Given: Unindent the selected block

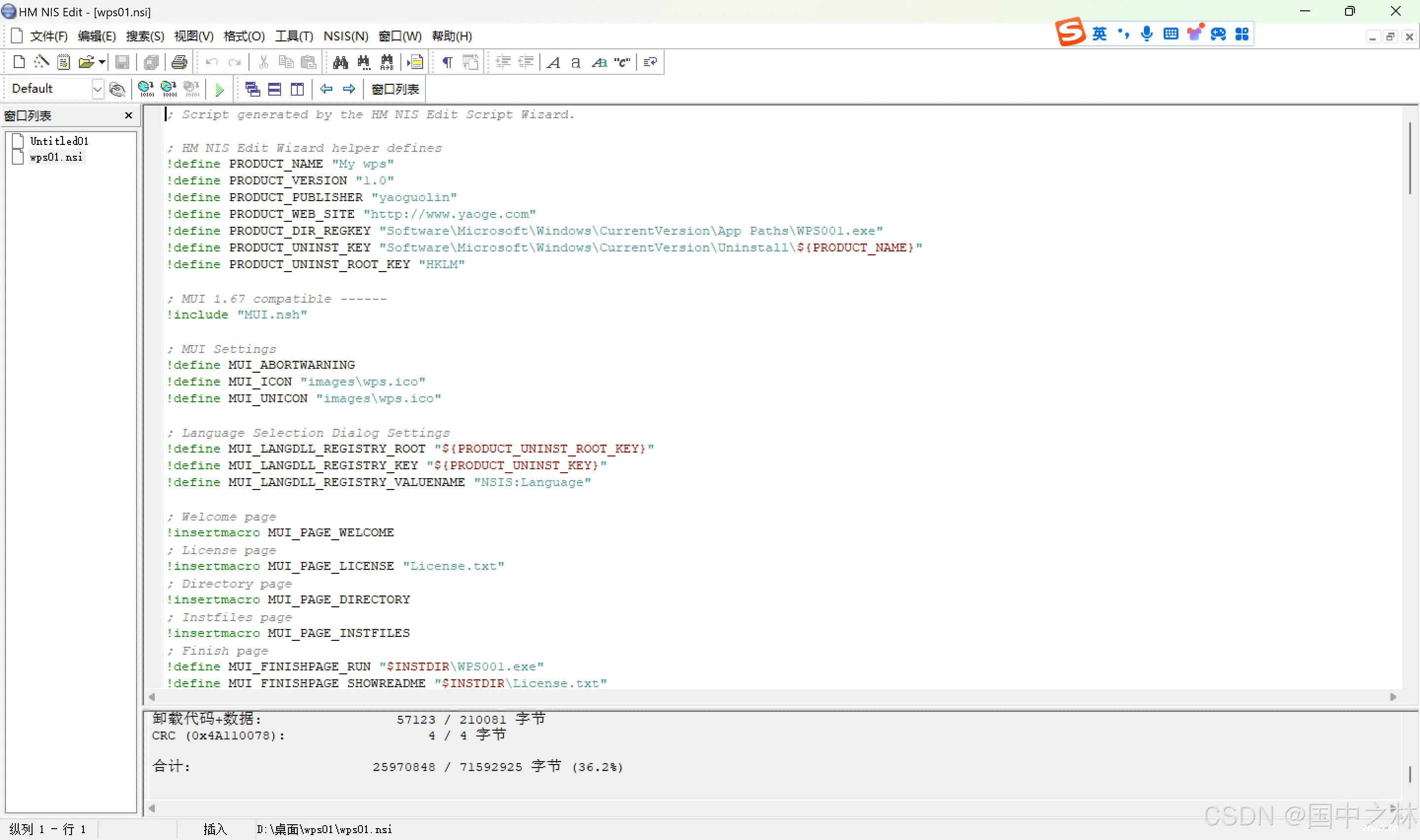Looking at the screenshot, I should (x=525, y=62).
